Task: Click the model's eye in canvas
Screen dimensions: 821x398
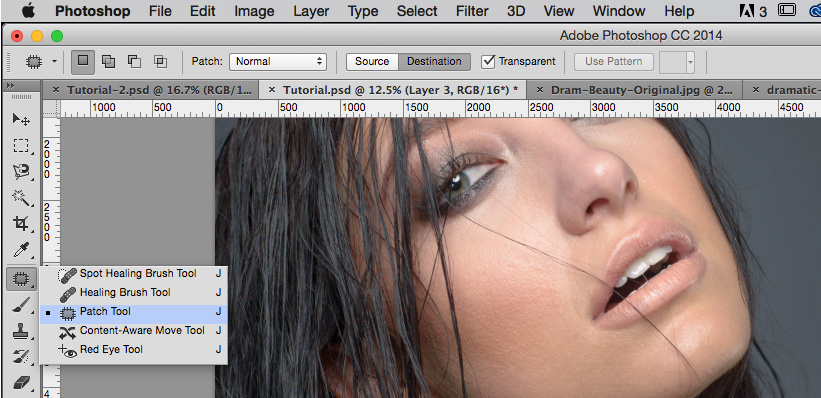Action: 463,183
